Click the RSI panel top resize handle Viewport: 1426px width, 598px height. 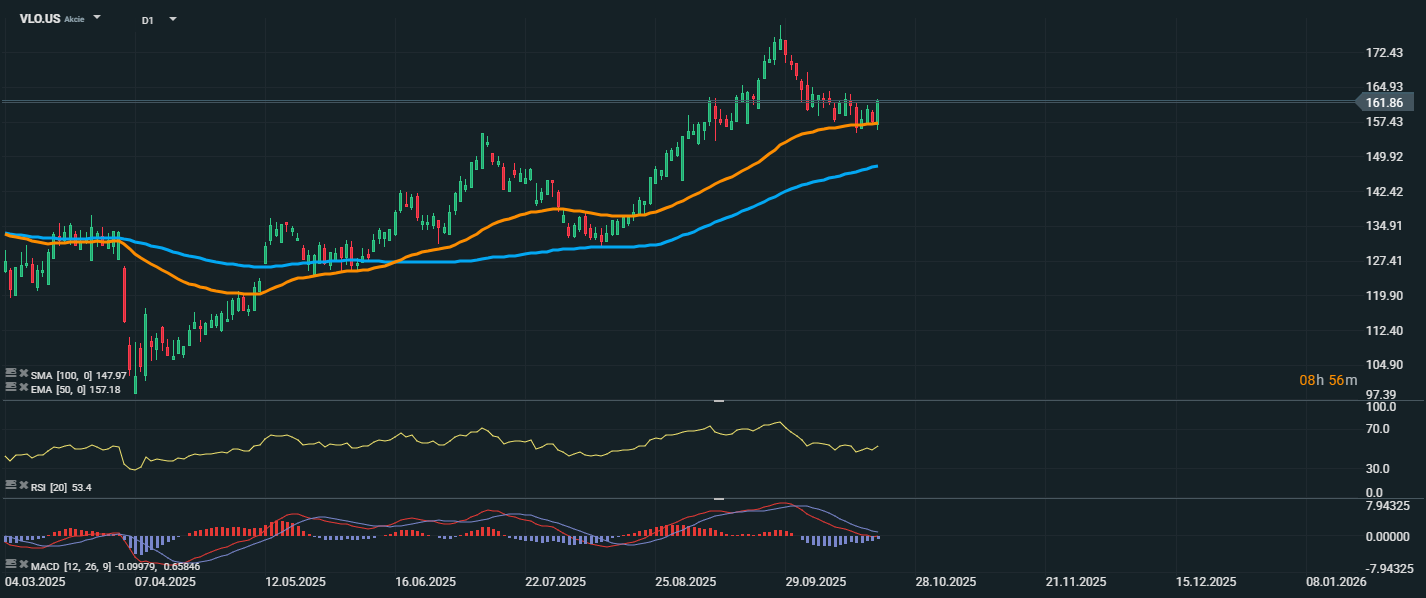718,401
